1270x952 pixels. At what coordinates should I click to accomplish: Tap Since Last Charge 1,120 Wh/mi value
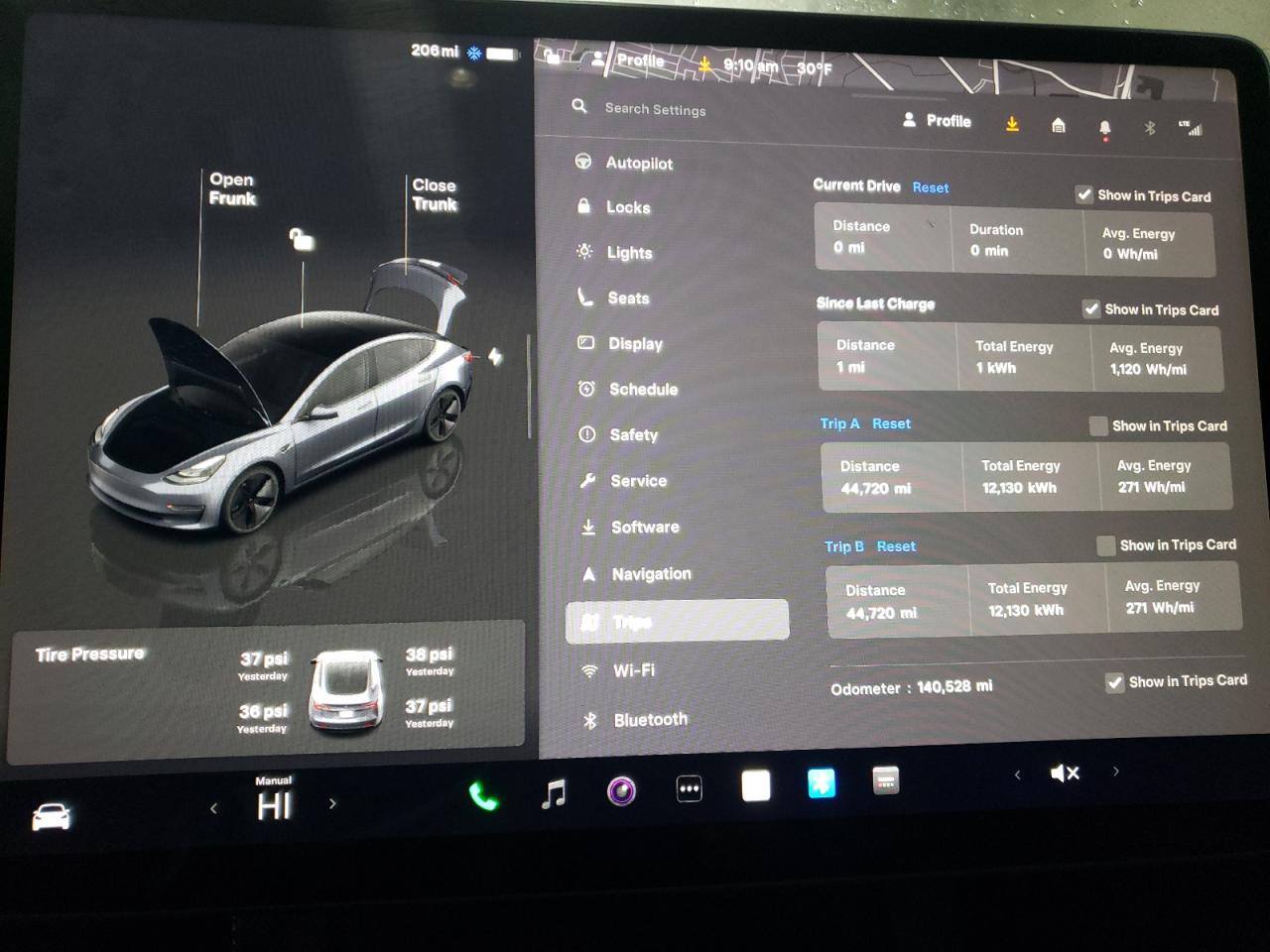tap(1148, 369)
